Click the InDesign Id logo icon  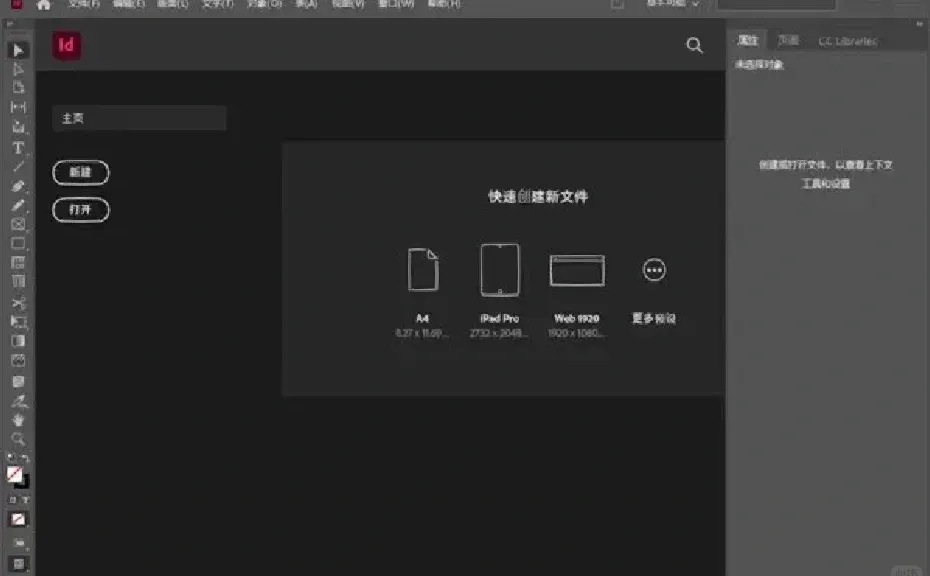(66, 46)
